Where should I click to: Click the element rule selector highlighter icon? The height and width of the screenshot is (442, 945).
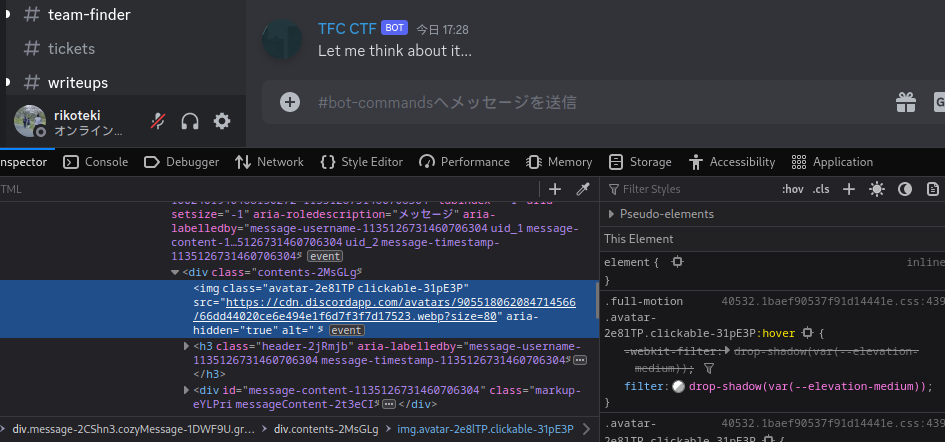pyautogui.click(x=677, y=262)
